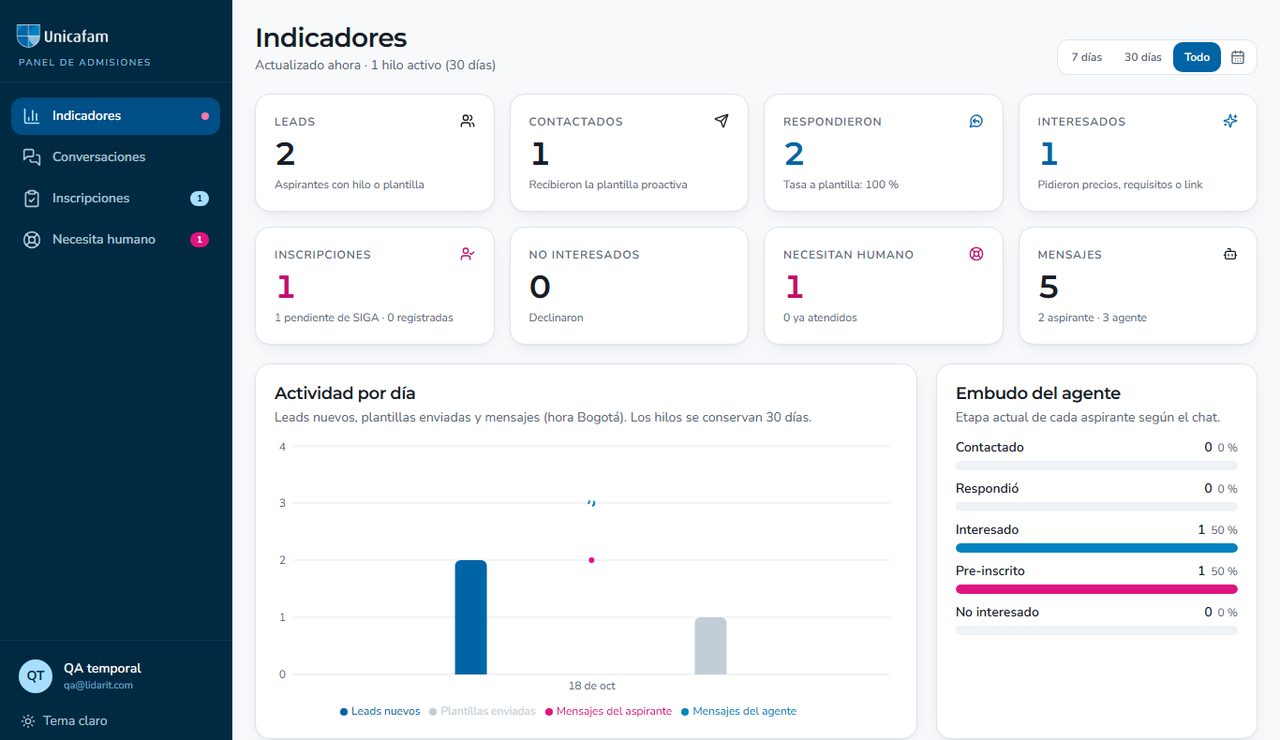Toggle Mensajes del aspirante series in legend
This screenshot has height=740, width=1280.
(607, 712)
